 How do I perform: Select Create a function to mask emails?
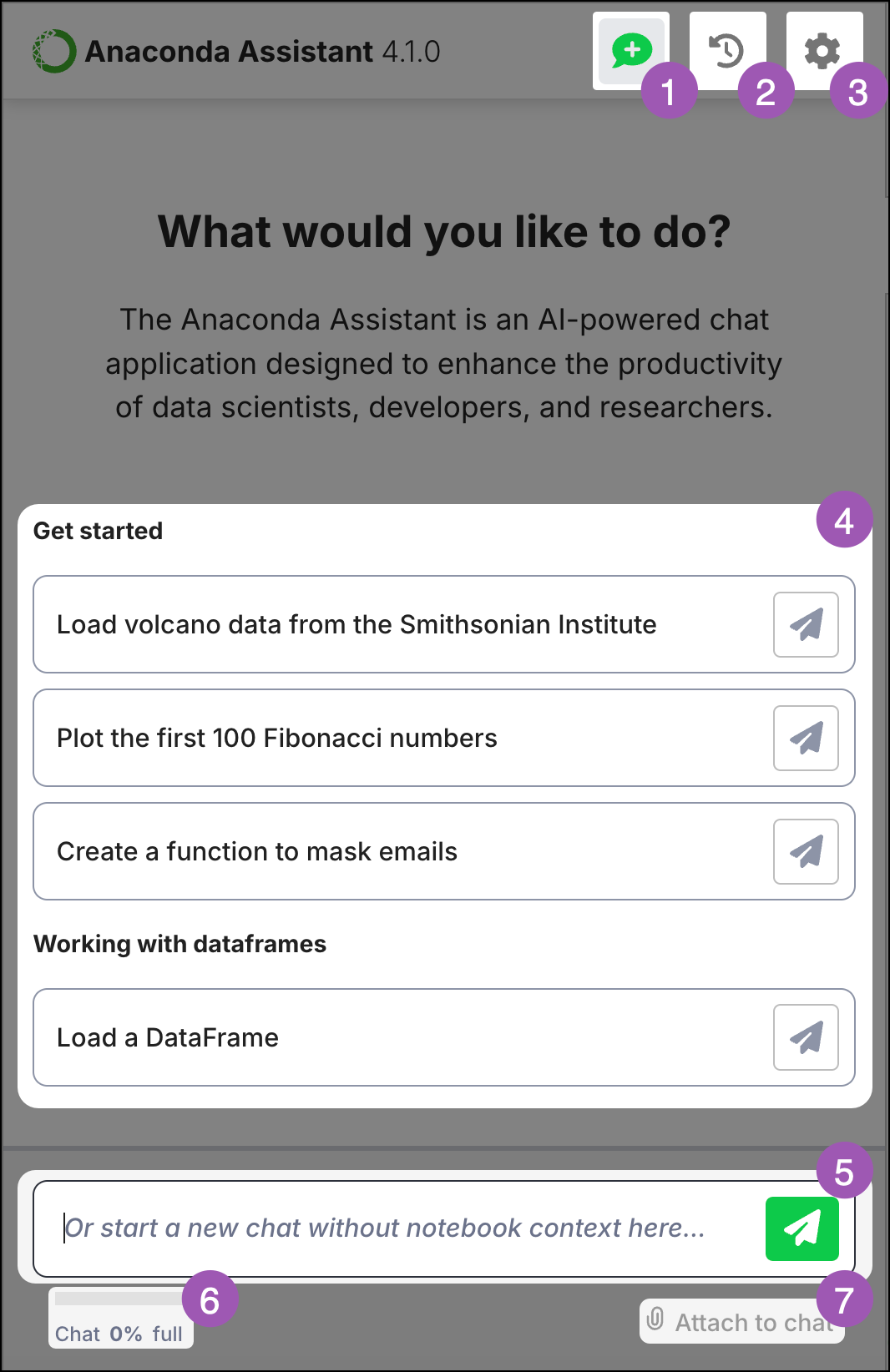tap(257, 851)
